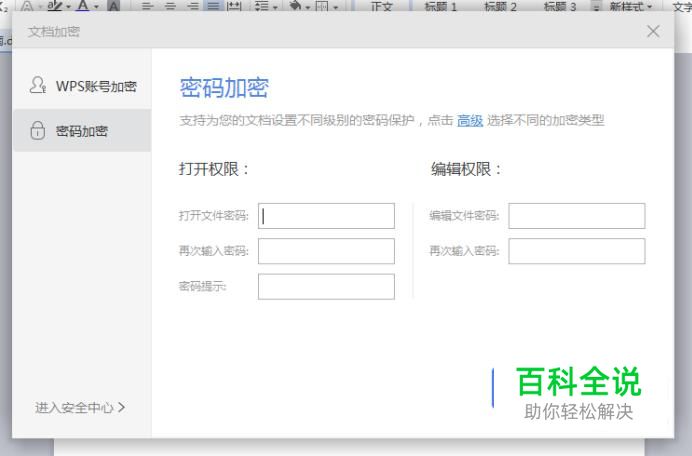Select the align left icon in toolbar
Image resolution: width=692 pixels, height=456 pixels.
148,6
